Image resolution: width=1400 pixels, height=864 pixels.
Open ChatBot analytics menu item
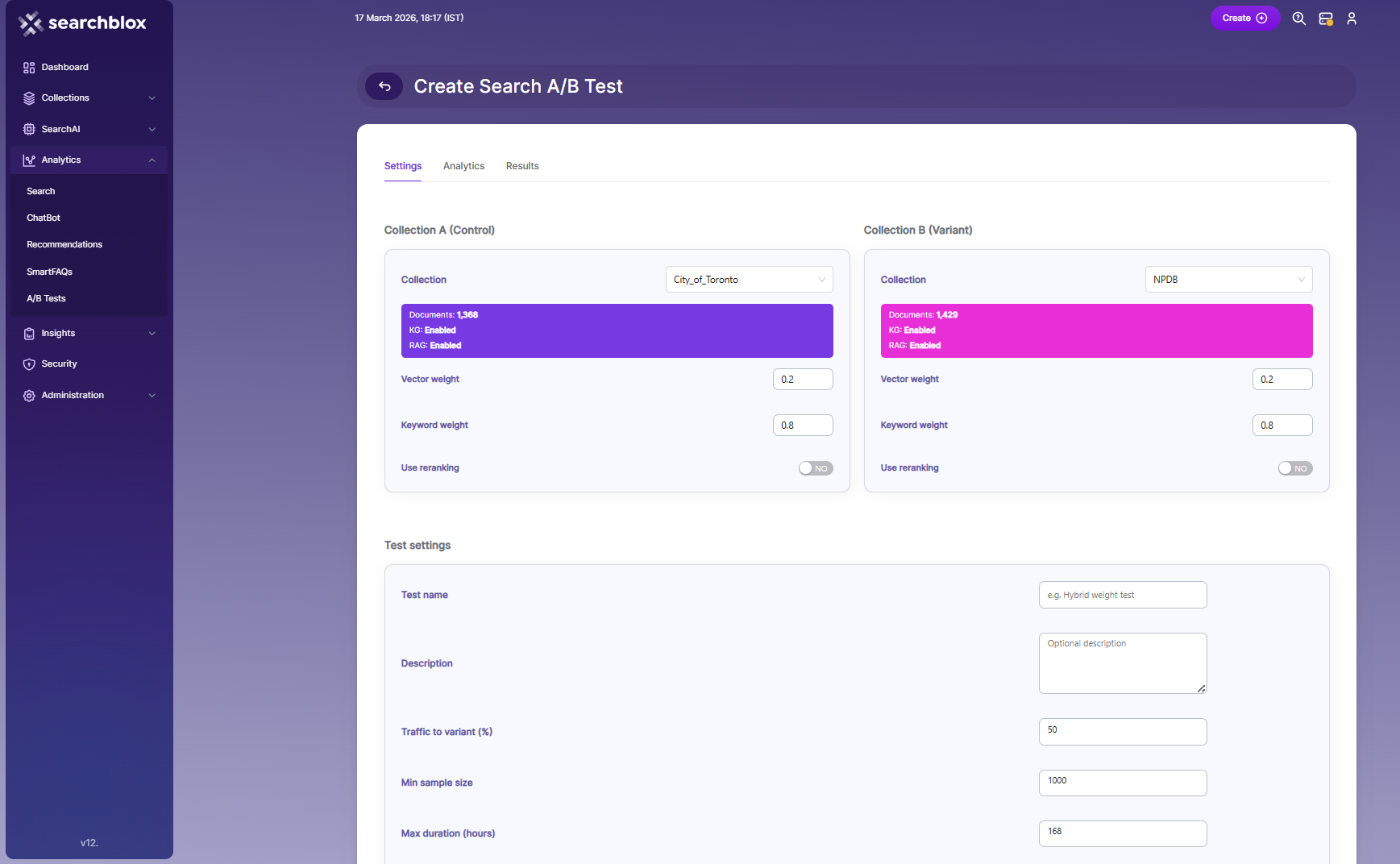(44, 218)
